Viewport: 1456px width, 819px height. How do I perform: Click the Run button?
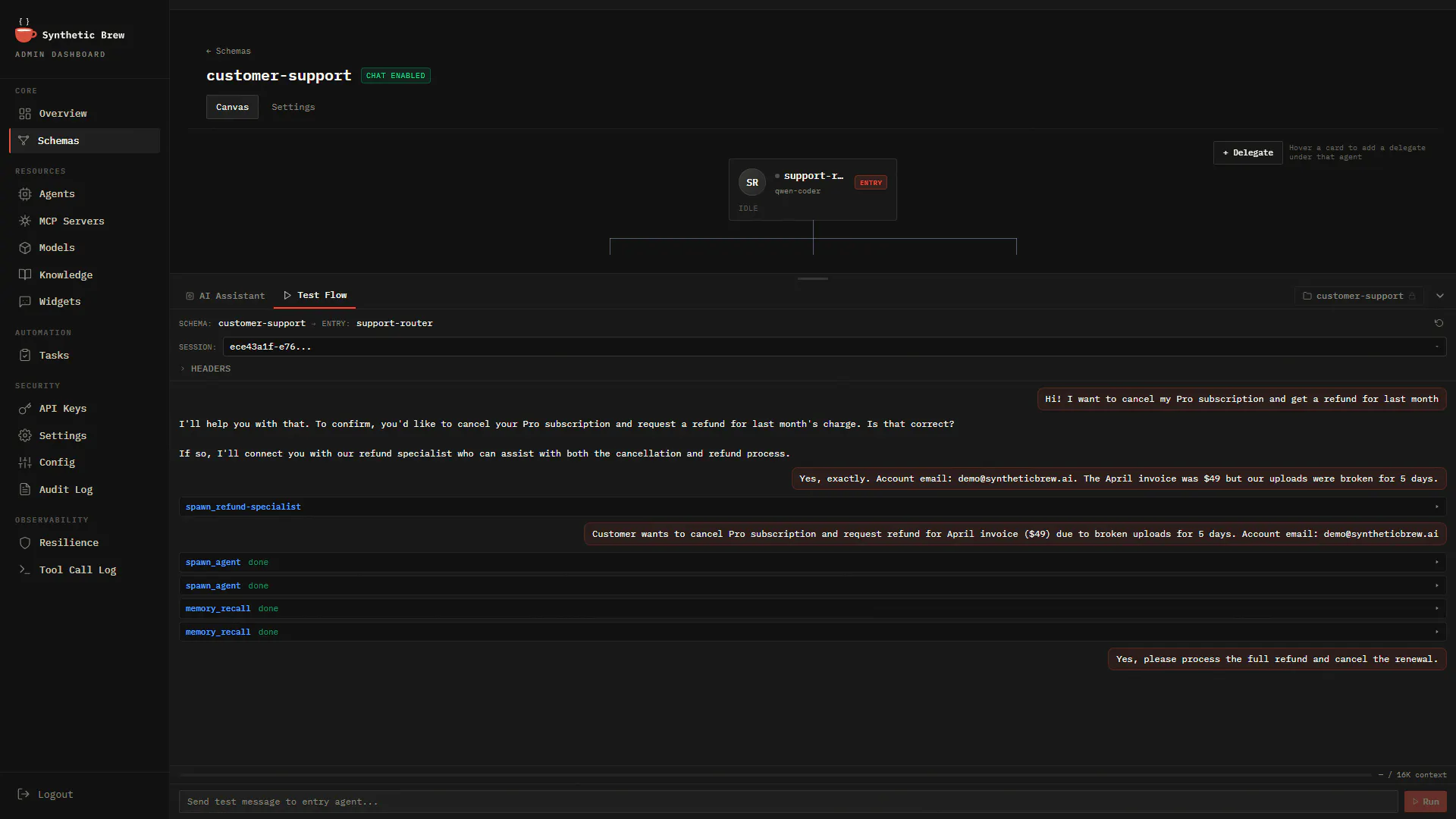point(1425,802)
